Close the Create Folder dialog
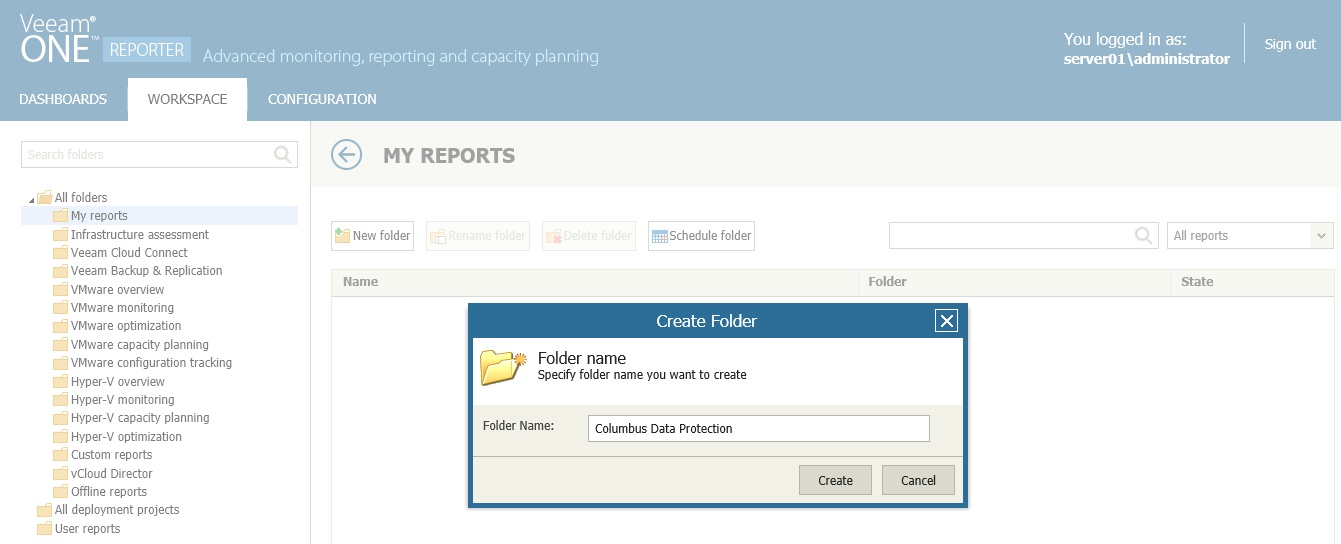Image resolution: width=1341 pixels, height=544 pixels. (x=946, y=321)
